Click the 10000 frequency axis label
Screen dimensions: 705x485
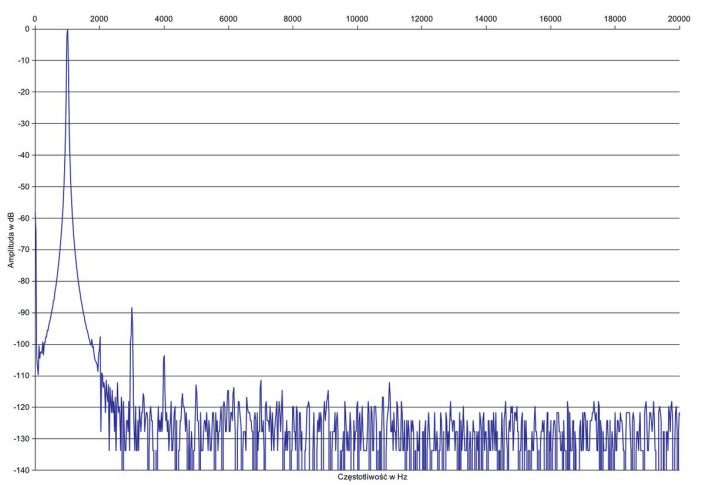pyautogui.click(x=357, y=19)
